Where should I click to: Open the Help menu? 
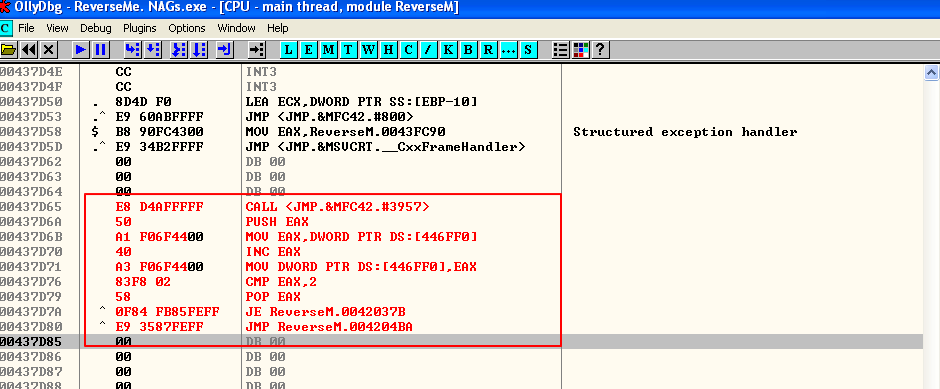(x=278, y=28)
